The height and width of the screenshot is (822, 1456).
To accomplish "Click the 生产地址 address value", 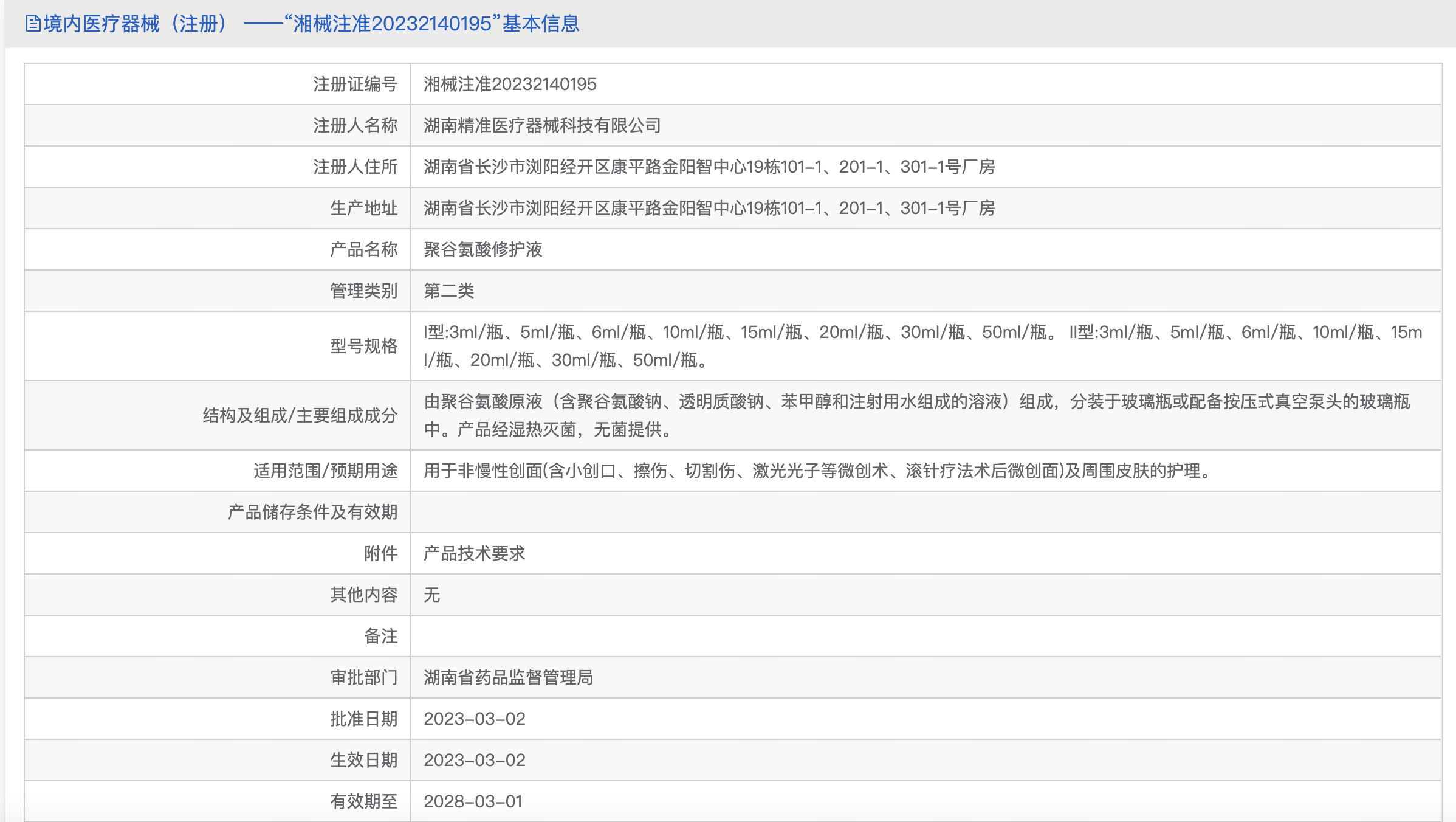I will [x=709, y=208].
